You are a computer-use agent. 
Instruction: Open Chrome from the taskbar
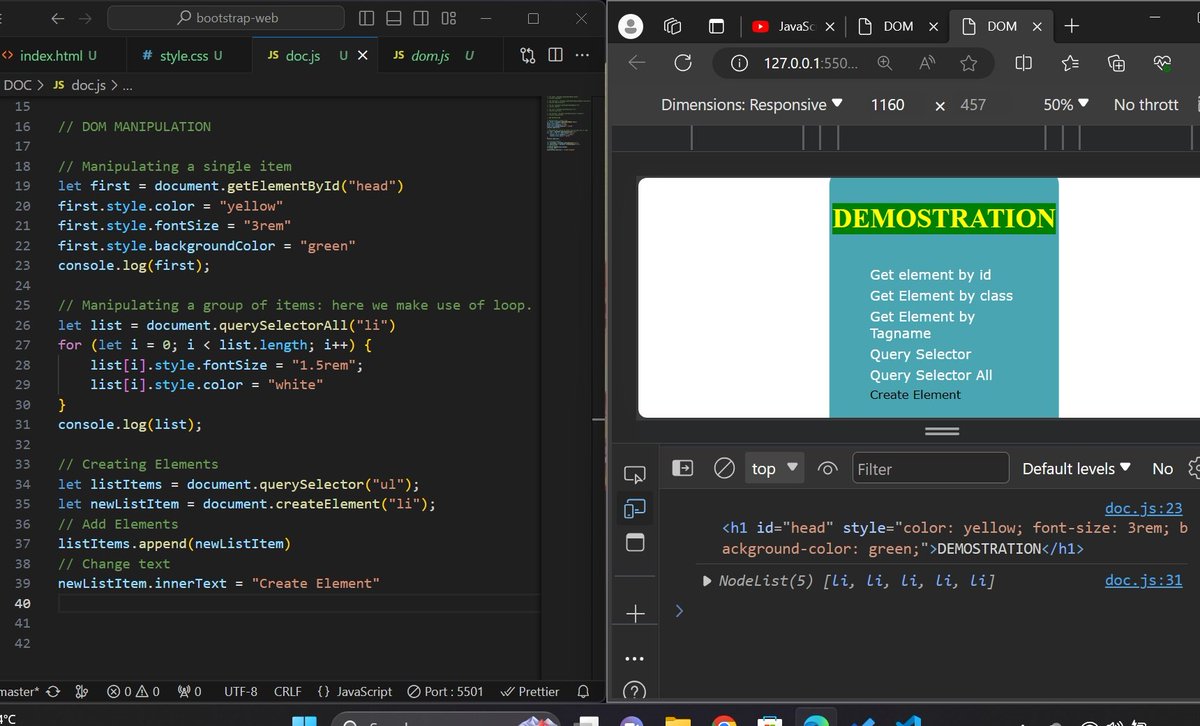(723, 720)
